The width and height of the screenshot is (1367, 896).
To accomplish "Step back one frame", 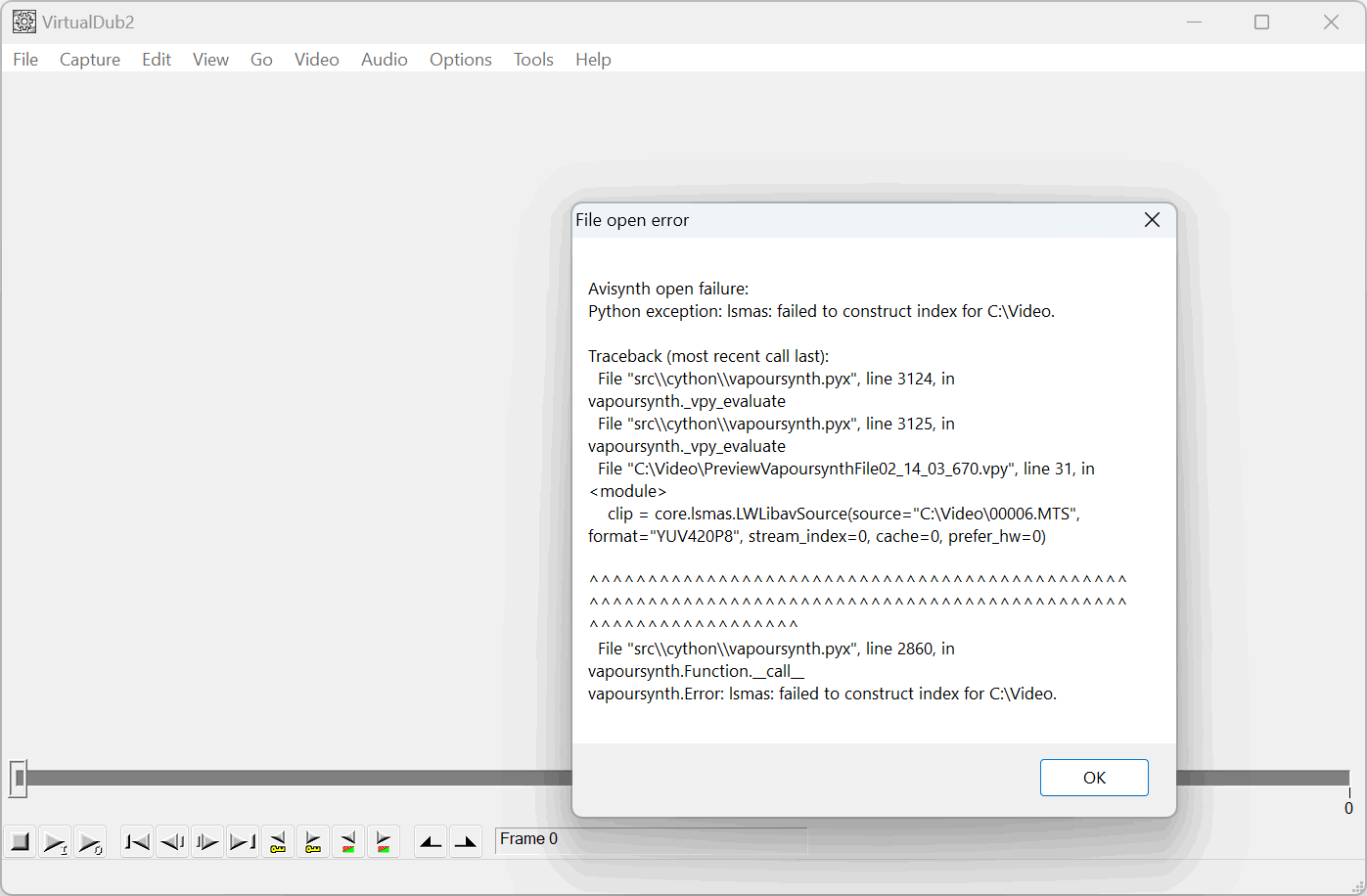I will (172, 841).
